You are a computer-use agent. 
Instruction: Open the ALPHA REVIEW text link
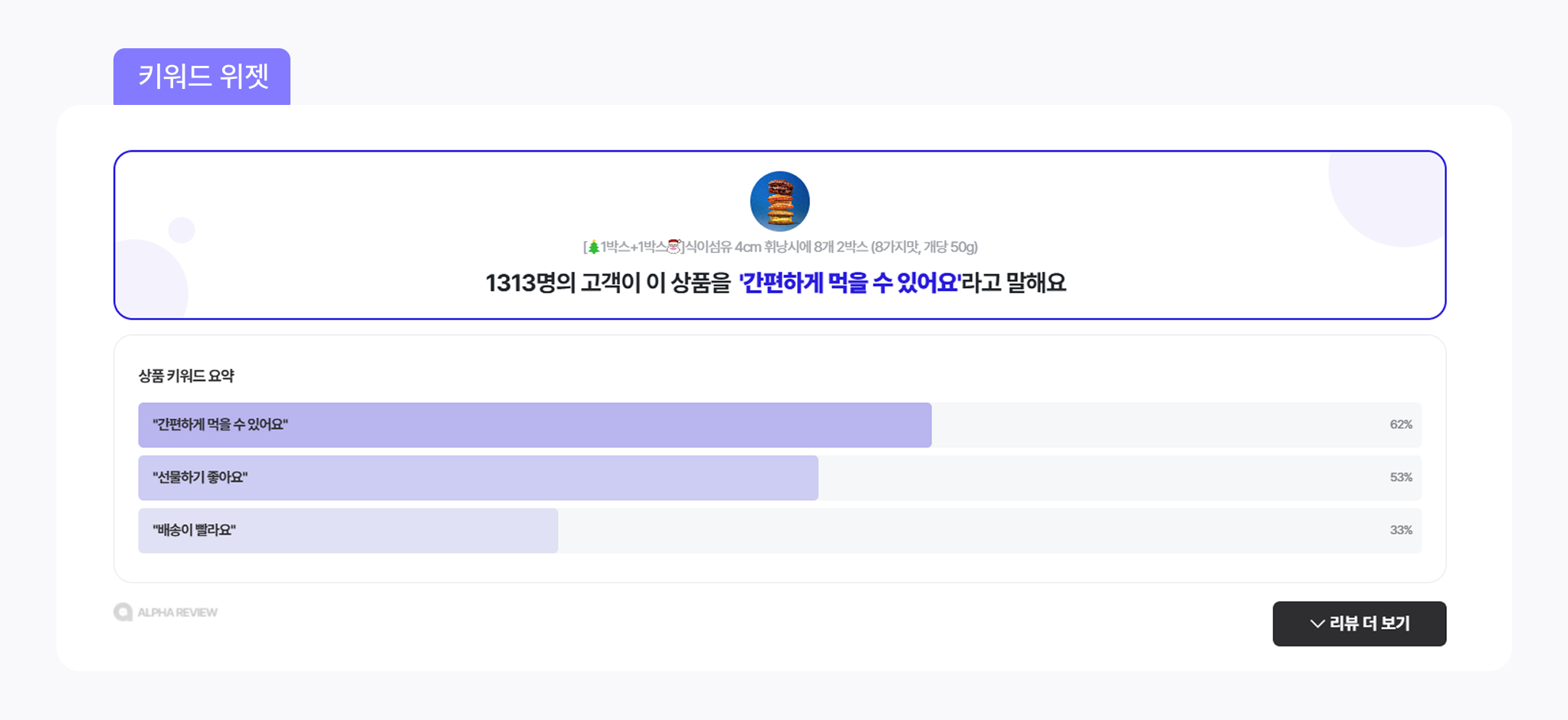coord(177,612)
